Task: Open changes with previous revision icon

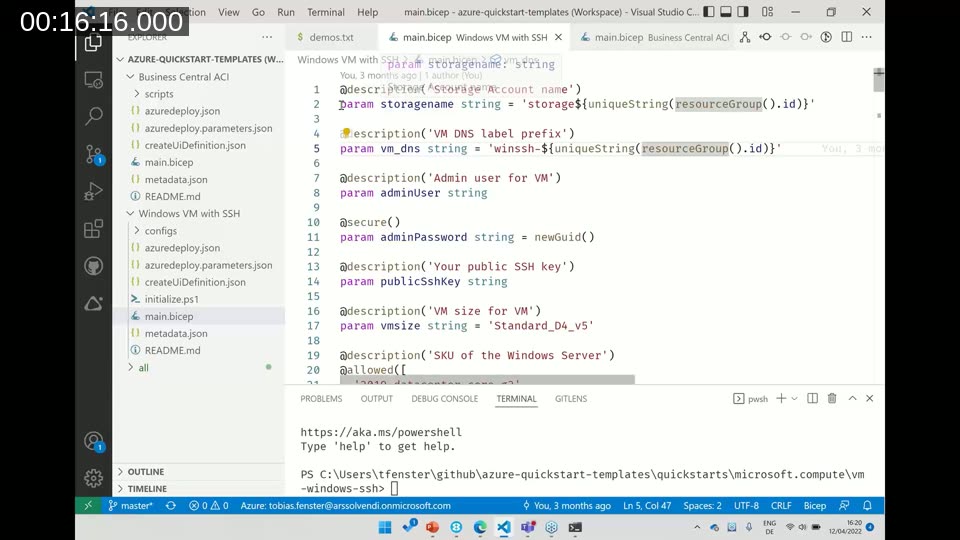Action: (x=765, y=37)
